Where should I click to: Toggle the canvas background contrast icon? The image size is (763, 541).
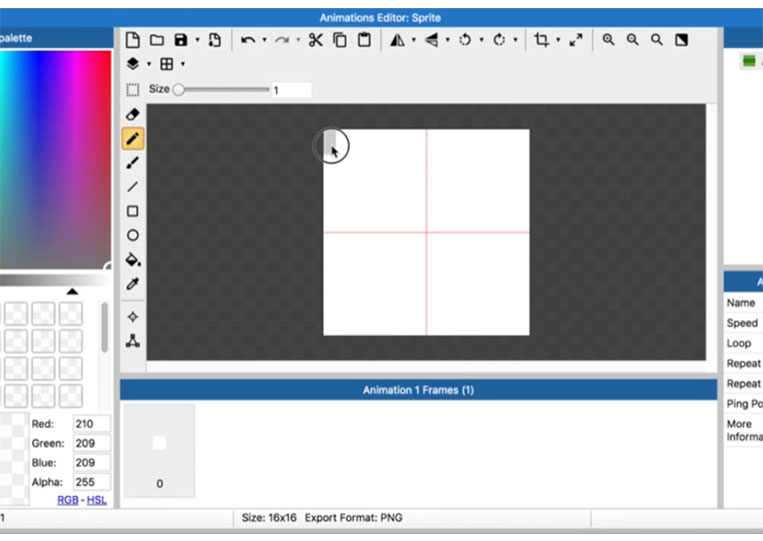point(681,40)
